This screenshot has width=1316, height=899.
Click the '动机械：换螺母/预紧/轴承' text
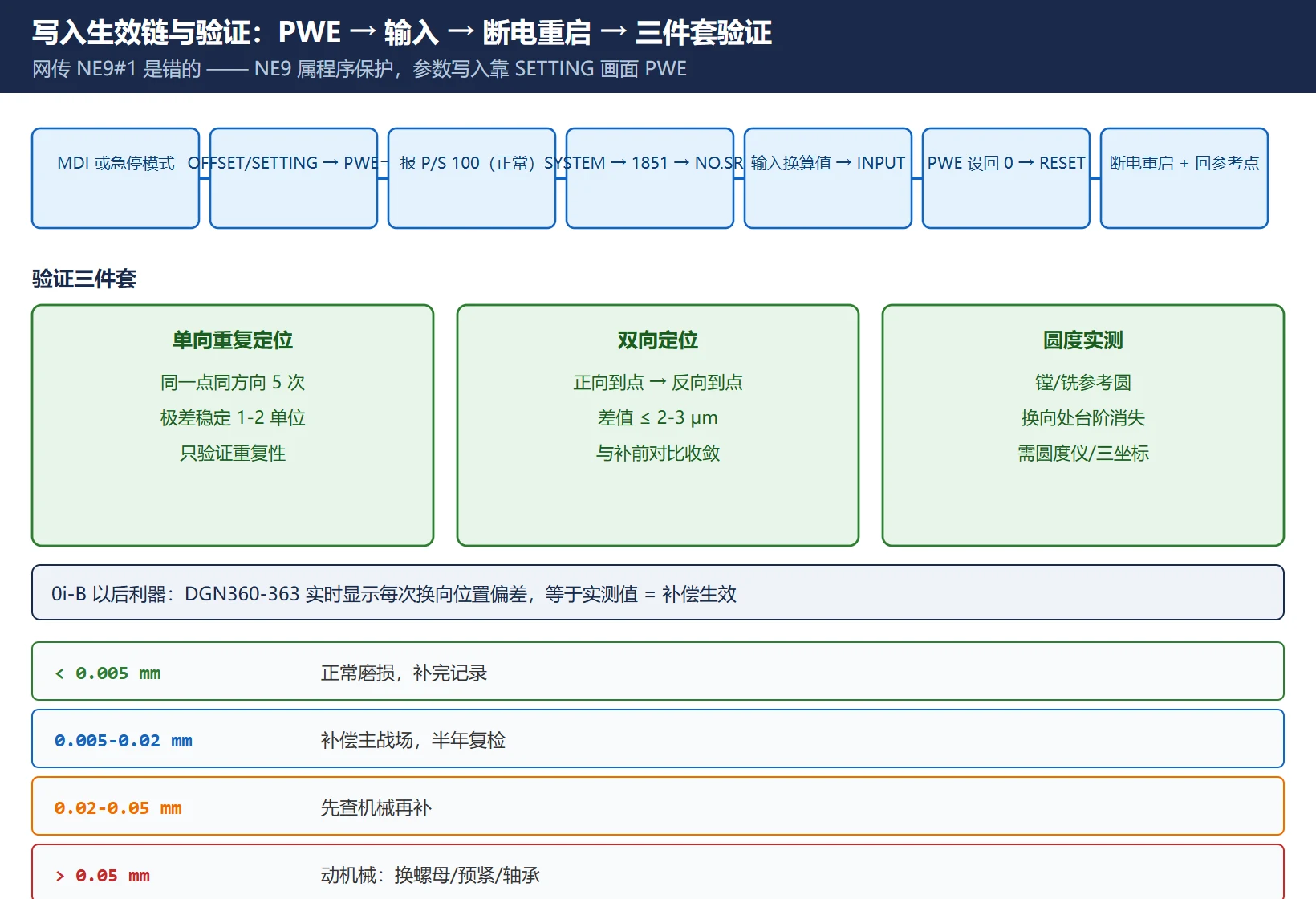click(x=430, y=875)
